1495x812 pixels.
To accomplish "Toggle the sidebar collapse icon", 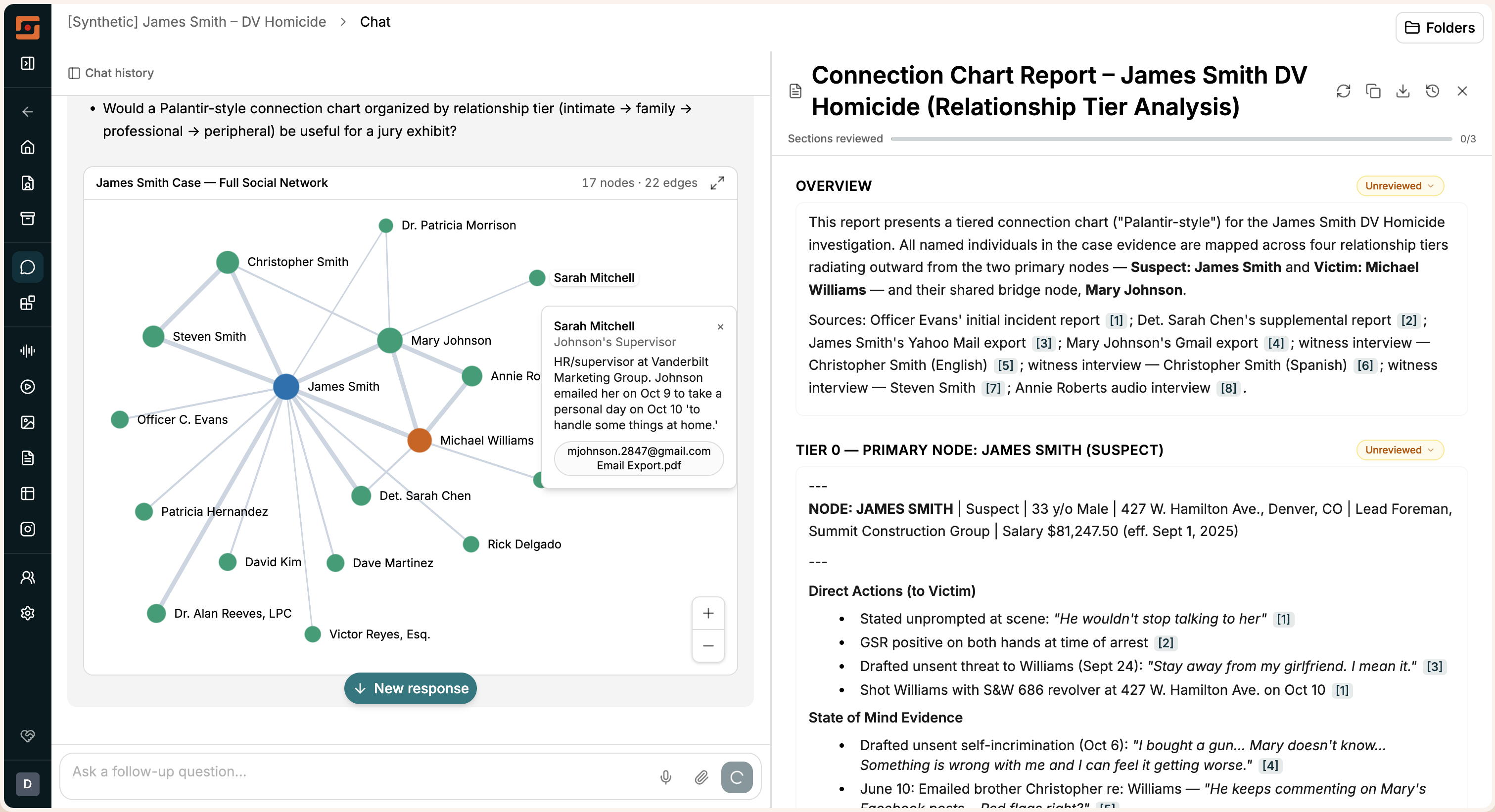I will 27,63.
